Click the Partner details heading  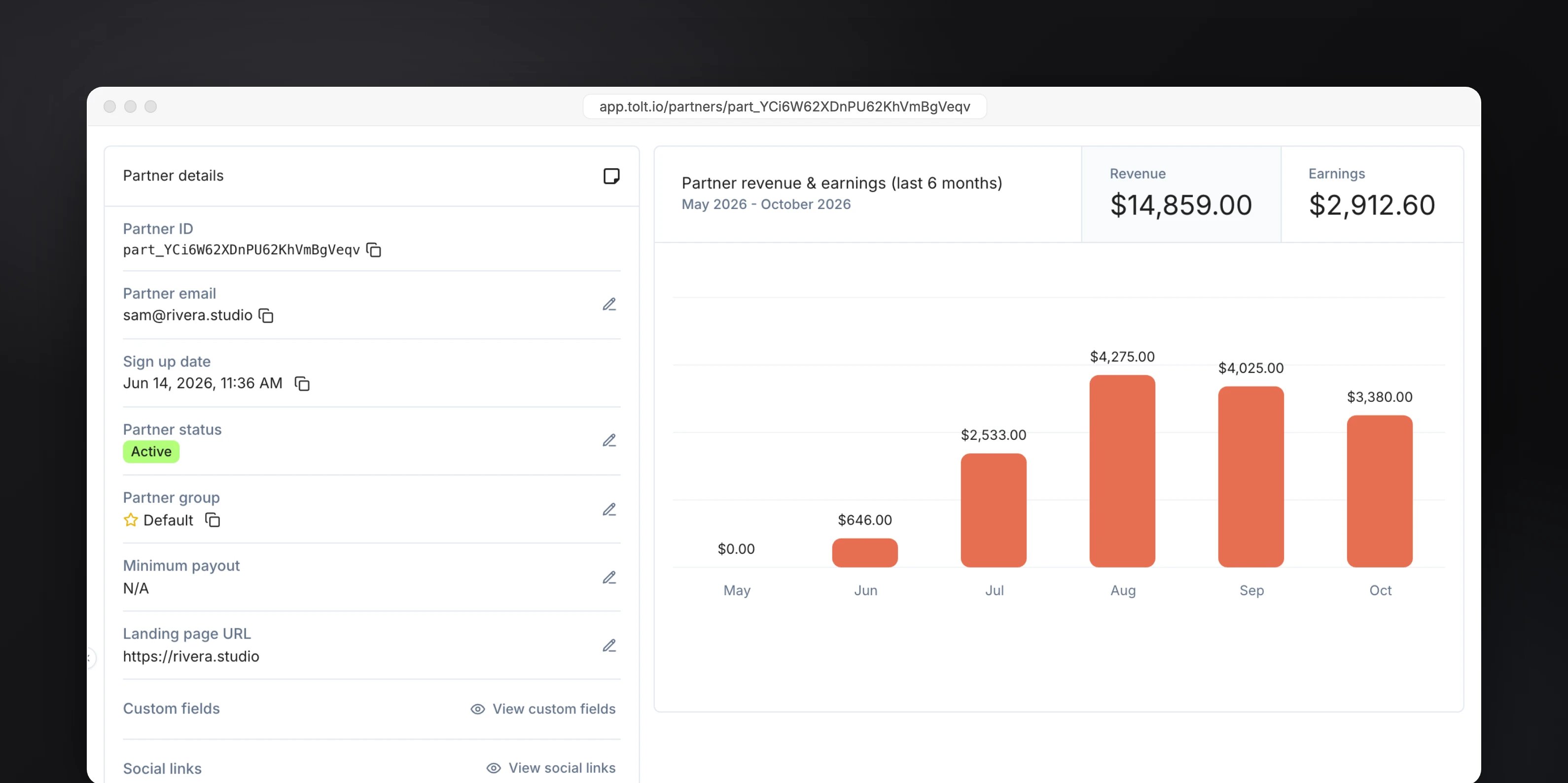[x=173, y=176]
